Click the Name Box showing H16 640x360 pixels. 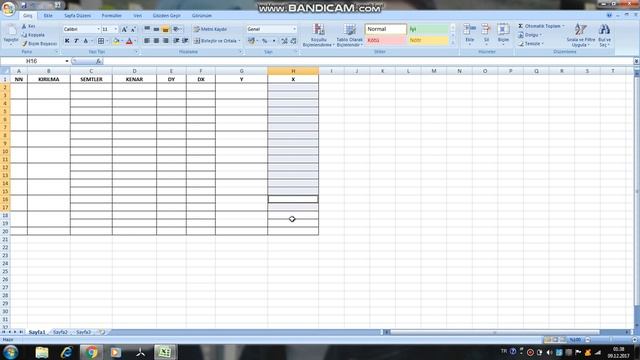[x=32, y=61]
